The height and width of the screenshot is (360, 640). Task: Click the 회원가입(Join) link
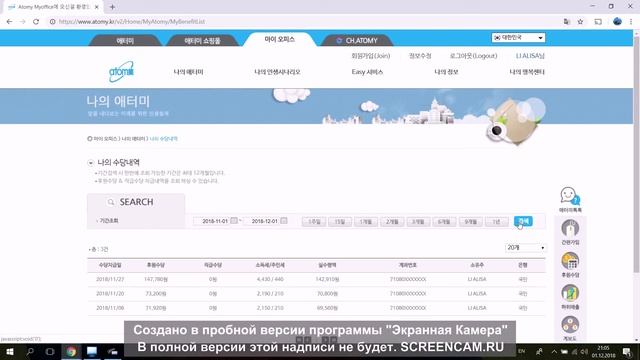tap(371, 56)
